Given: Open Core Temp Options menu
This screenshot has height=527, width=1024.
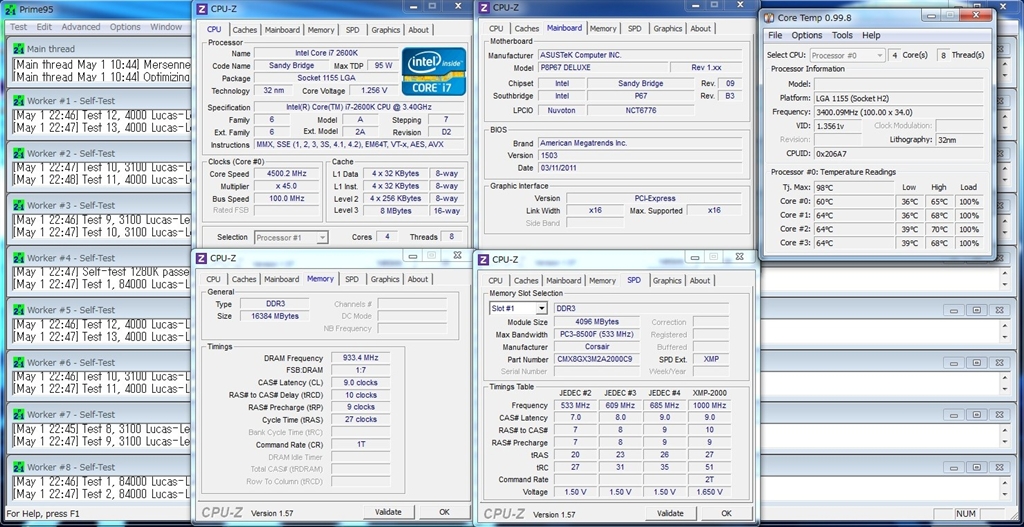Looking at the screenshot, I should tap(807, 35).
